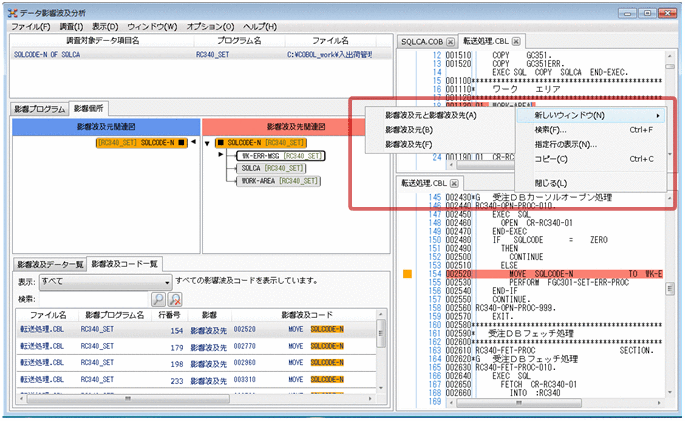The width and height of the screenshot is (685, 421).
Task: Select code list row with line 179
Action: pos(197,347)
